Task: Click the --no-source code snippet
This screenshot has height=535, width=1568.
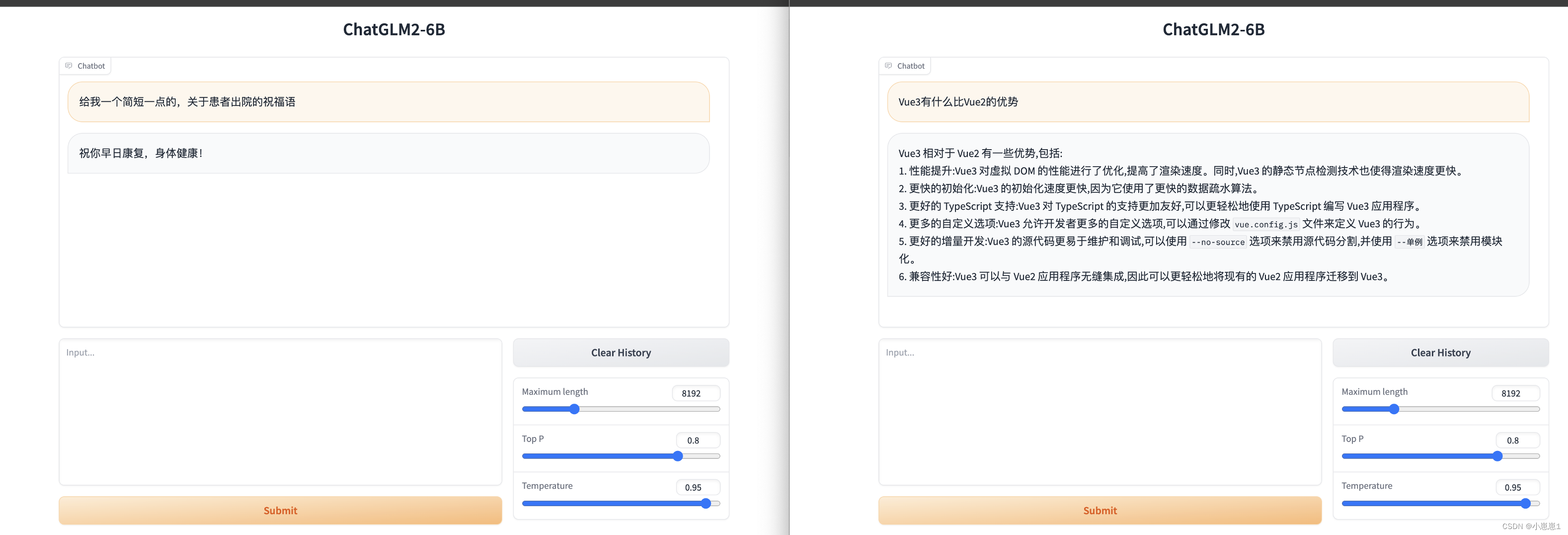Action: (x=1217, y=242)
